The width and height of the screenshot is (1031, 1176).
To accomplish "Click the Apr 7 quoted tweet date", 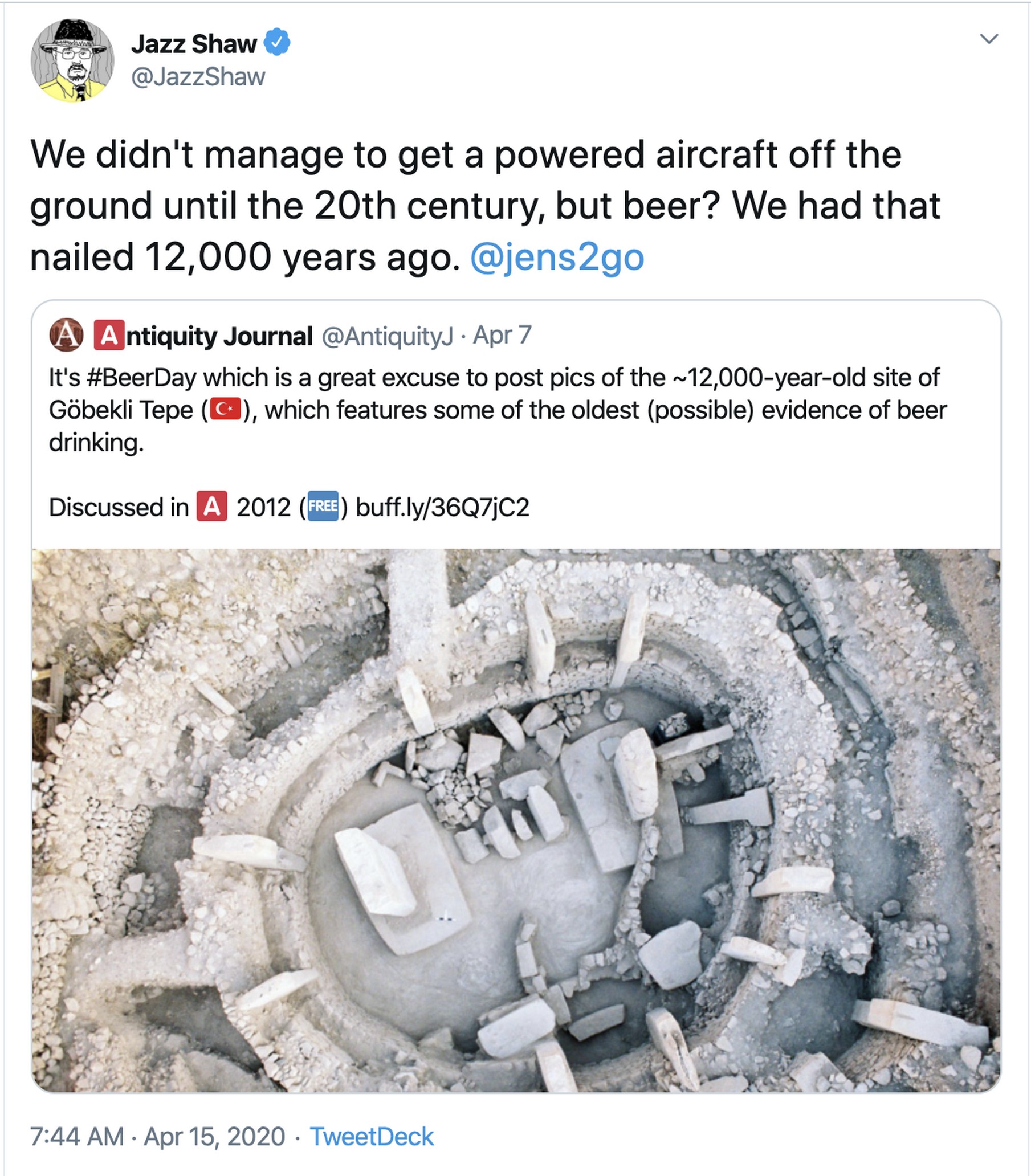I will 502,335.
